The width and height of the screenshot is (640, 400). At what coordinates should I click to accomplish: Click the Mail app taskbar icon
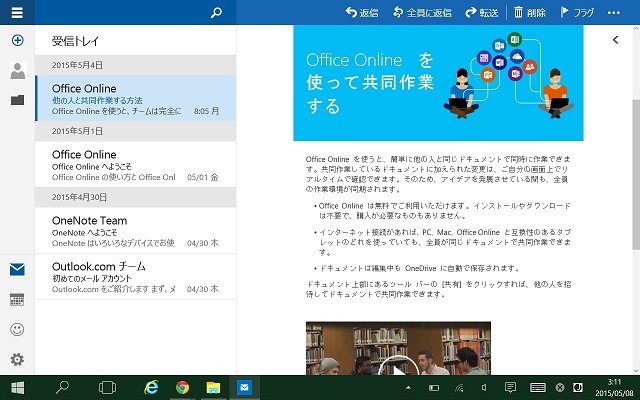[244, 387]
